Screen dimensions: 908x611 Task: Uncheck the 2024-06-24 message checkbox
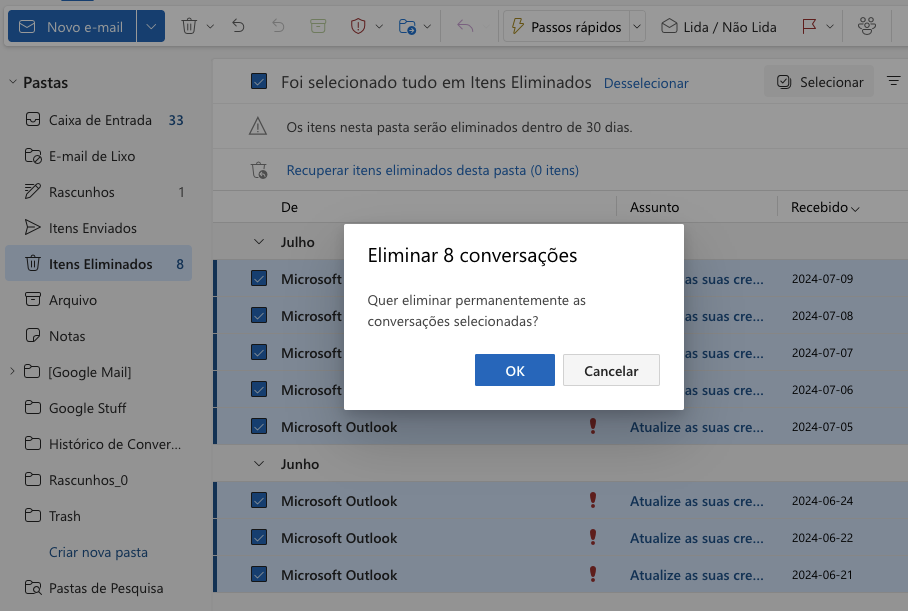pyautogui.click(x=259, y=500)
